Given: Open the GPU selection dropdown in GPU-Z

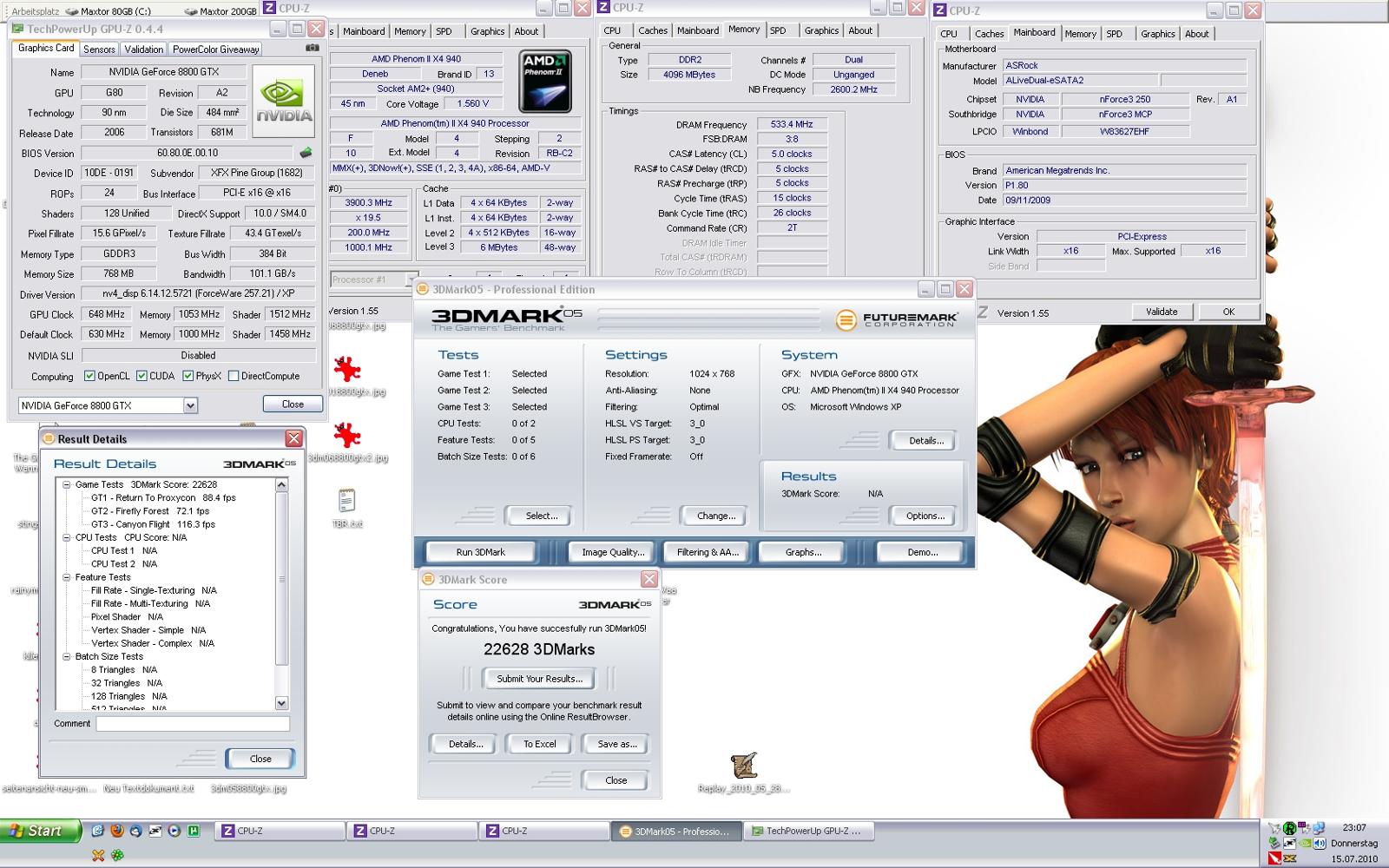Looking at the screenshot, I should click(x=190, y=405).
